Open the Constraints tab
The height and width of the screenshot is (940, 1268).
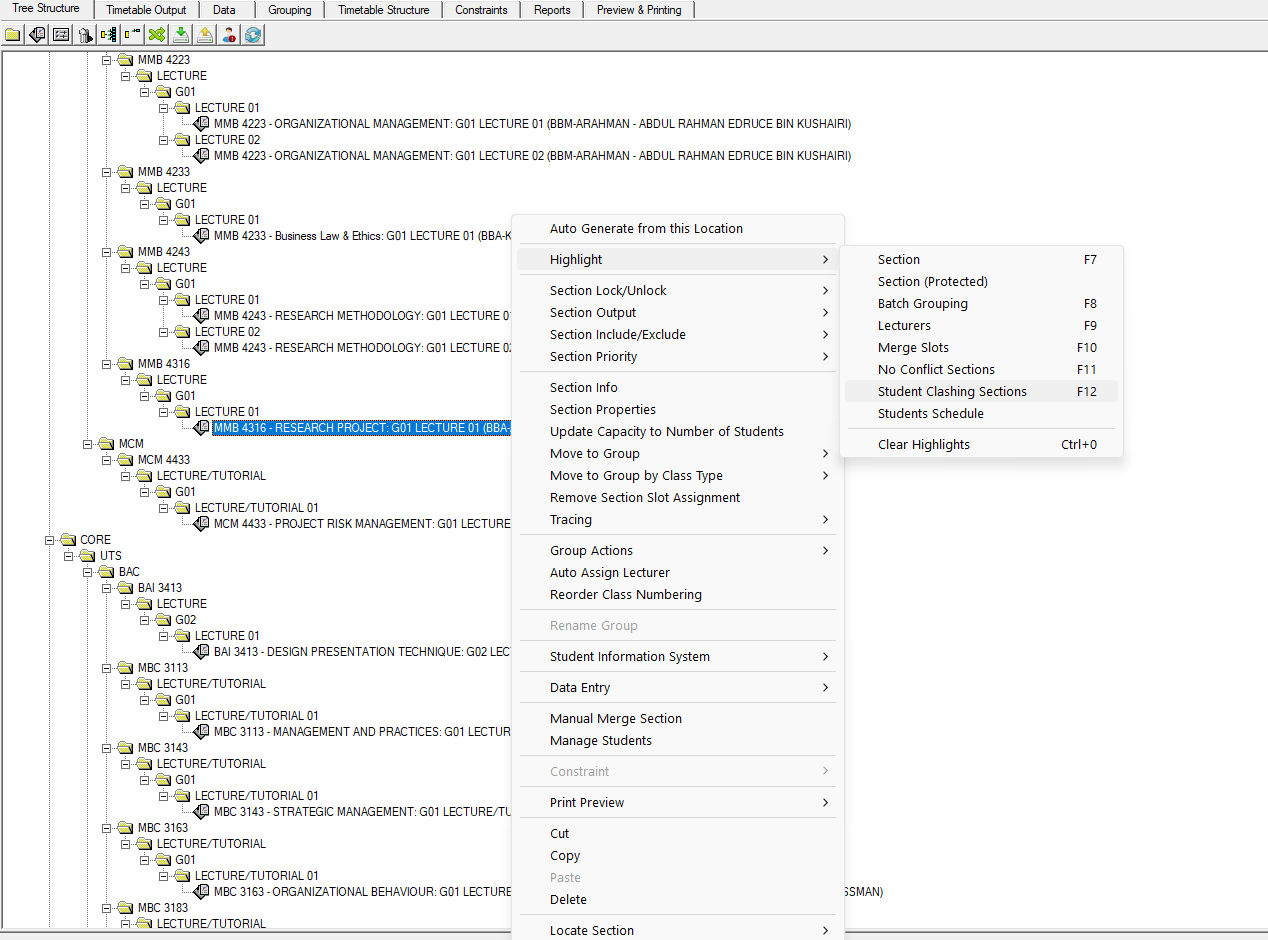pyautogui.click(x=481, y=10)
